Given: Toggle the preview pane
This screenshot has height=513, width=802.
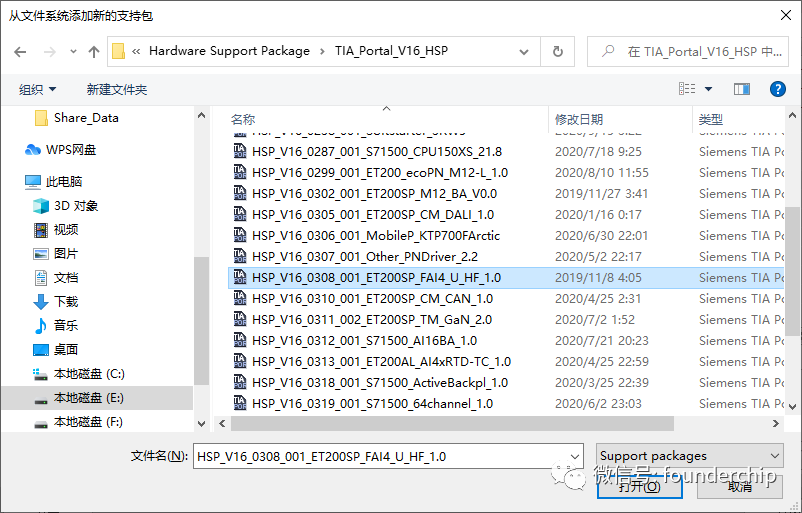Looking at the screenshot, I should click(x=742, y=89).
